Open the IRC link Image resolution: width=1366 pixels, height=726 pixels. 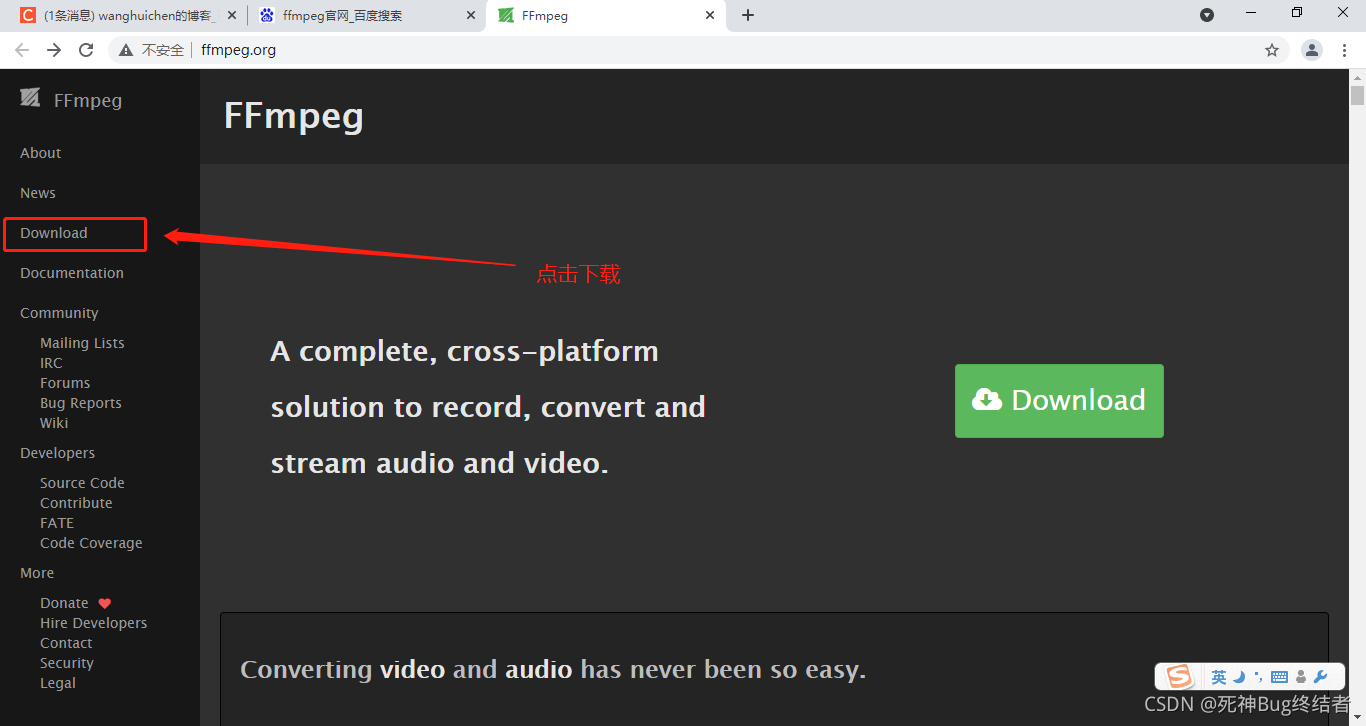tap(51, 363)
